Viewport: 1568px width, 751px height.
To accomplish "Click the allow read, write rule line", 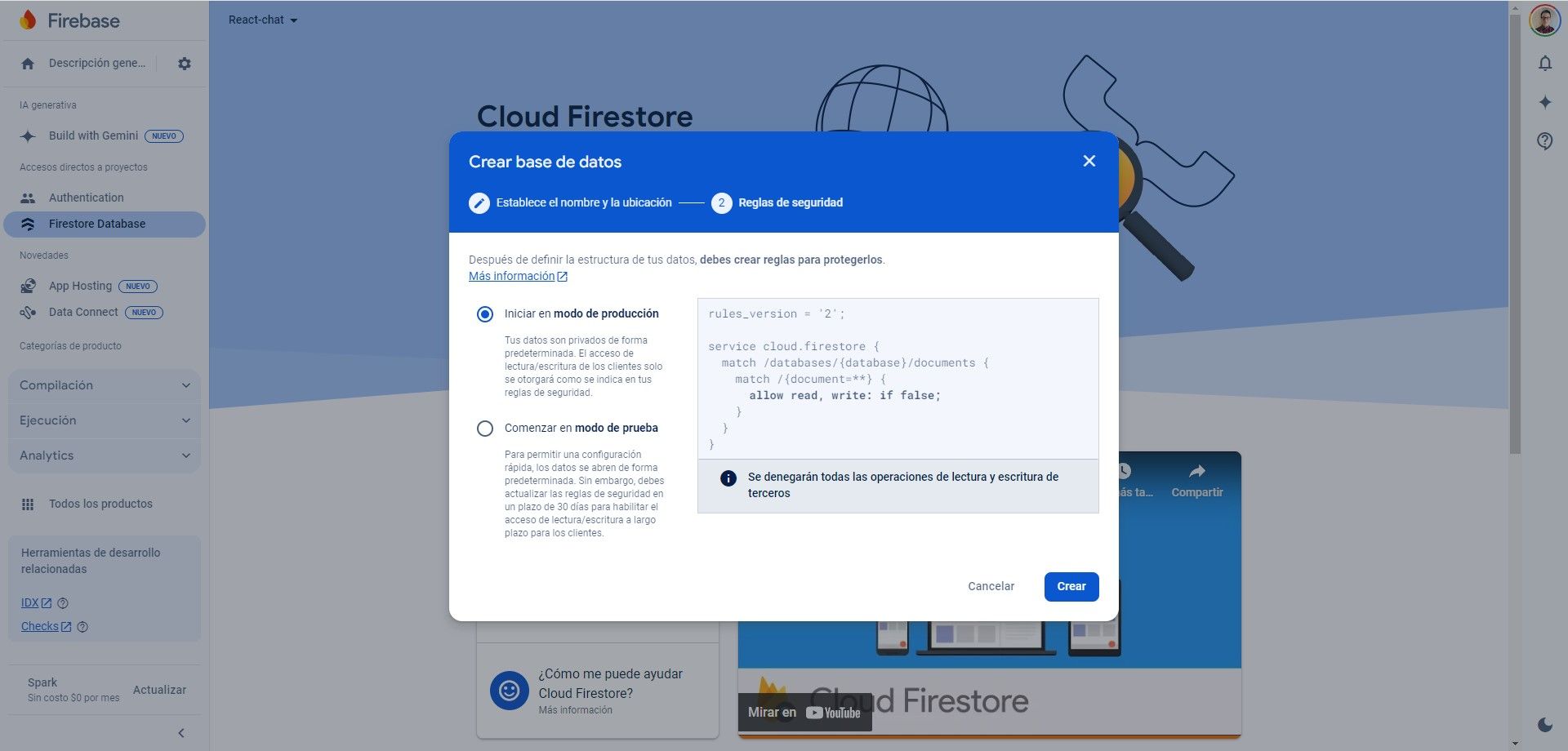I will (x=845, y=396).
